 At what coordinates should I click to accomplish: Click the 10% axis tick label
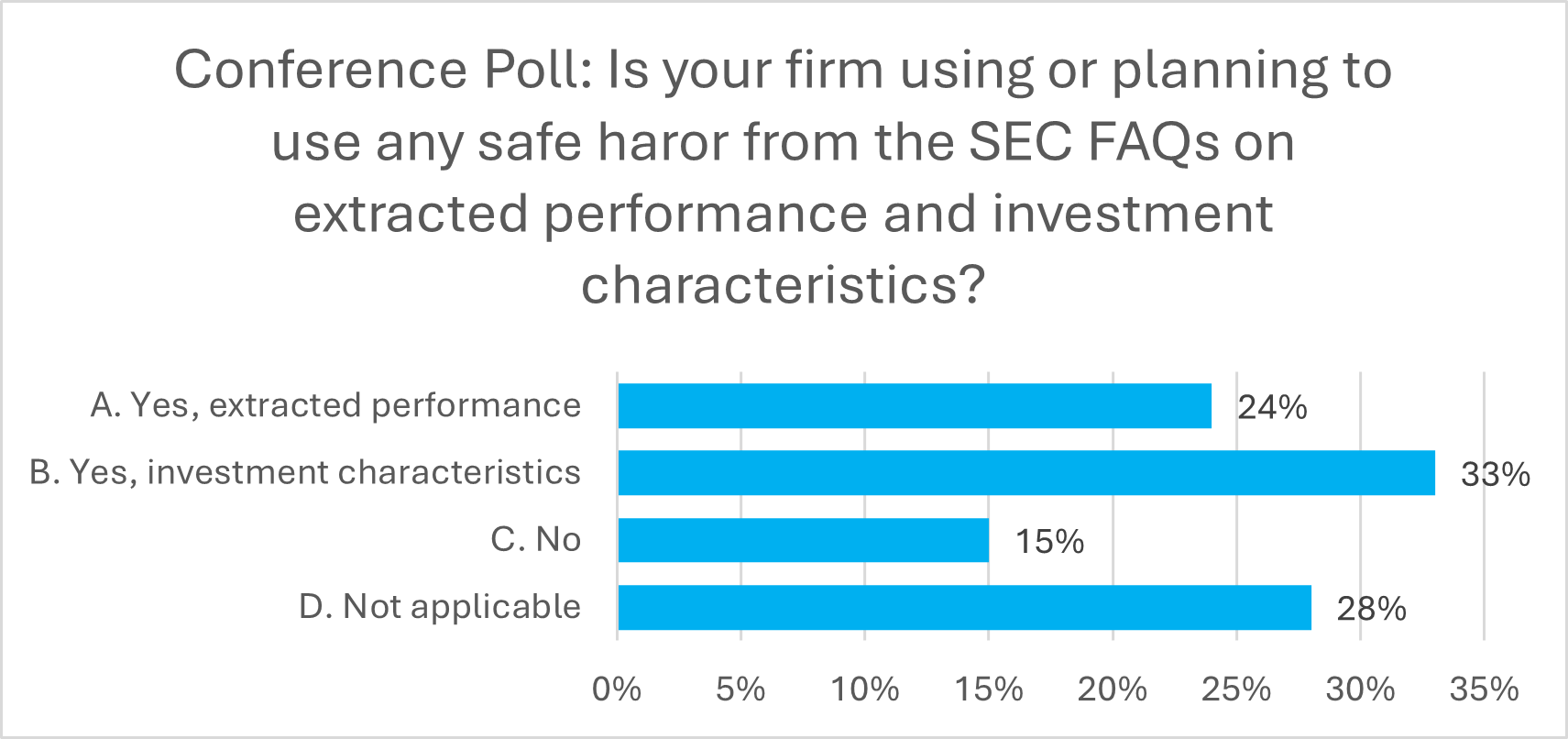click(x=864, y=689)
